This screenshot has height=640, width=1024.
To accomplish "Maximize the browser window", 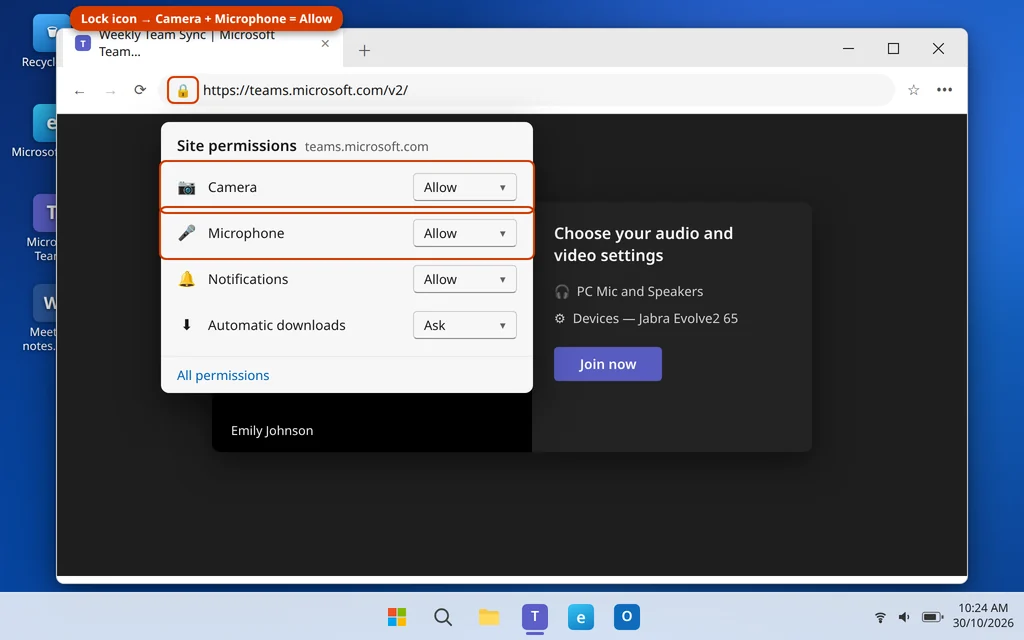I will pyautogui.click(x=893, y=48).
